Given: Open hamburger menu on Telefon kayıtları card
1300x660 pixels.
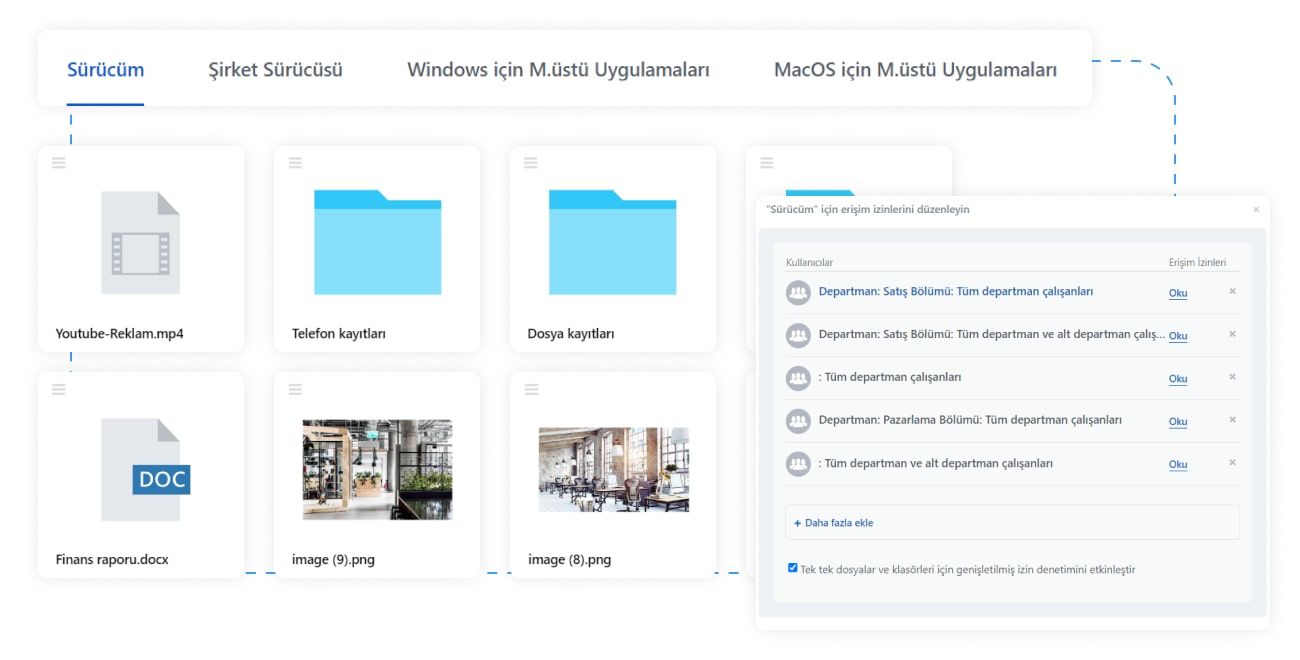Looking at the screenshot, I should click(295, 163).
